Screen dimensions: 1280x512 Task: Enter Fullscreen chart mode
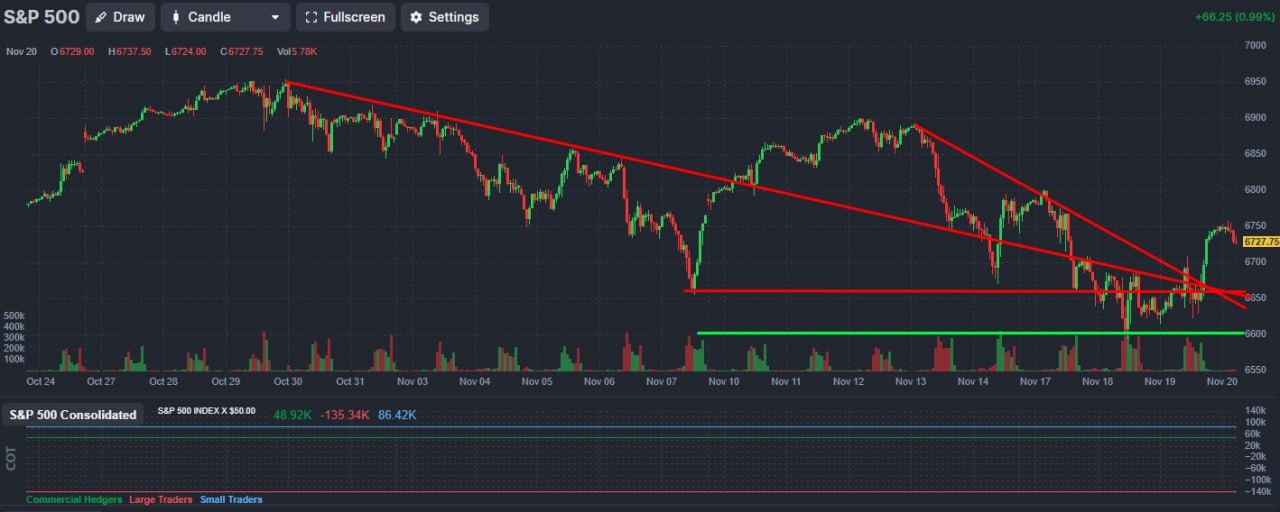pyautogui.click(x=345, y=17)
